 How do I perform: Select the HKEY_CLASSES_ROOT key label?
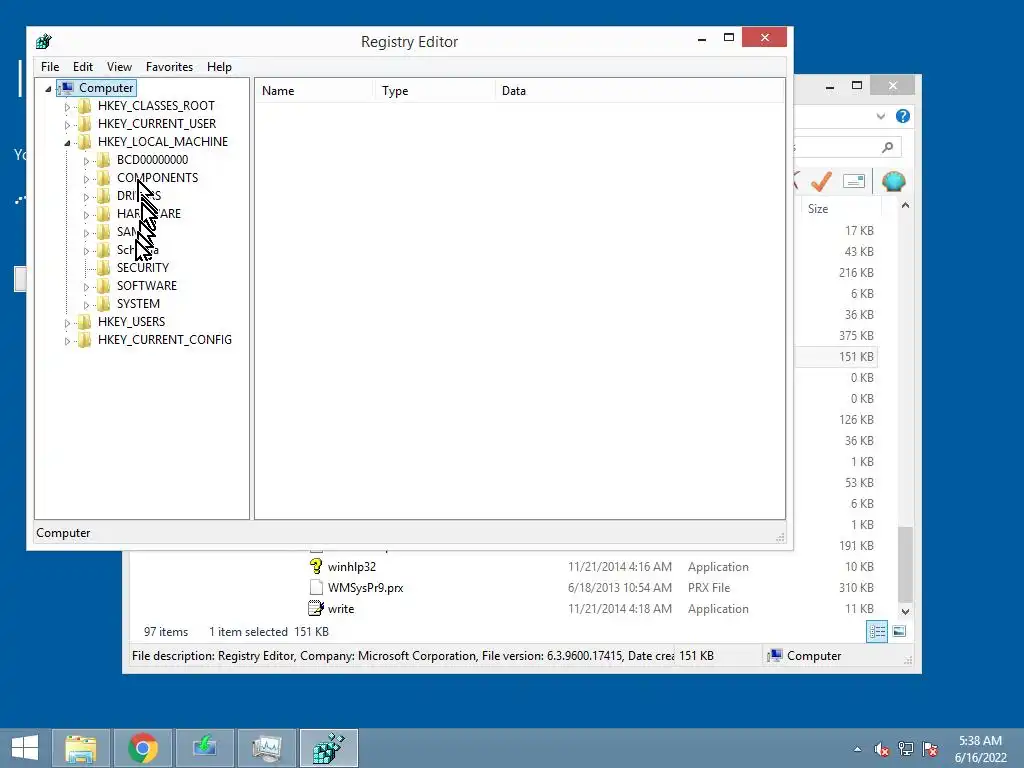coord(156,106)
